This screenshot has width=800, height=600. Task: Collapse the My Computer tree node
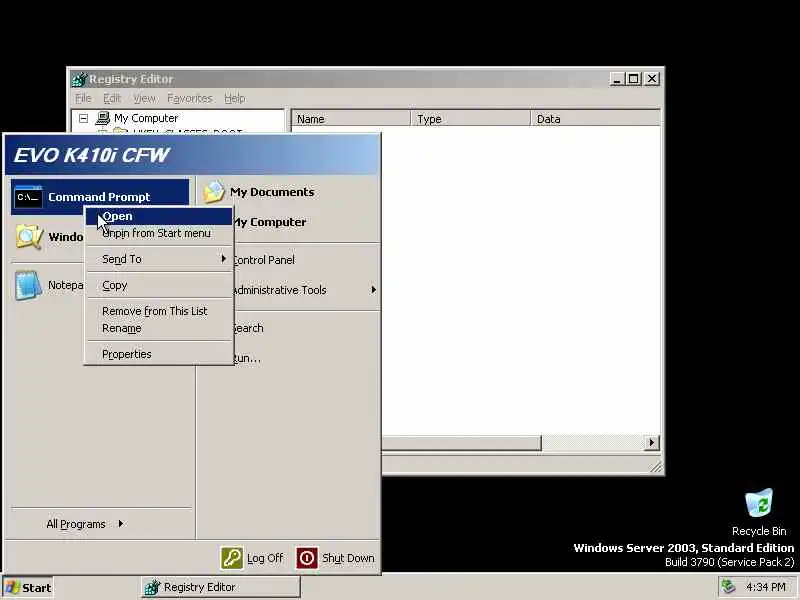click(84, 118)
